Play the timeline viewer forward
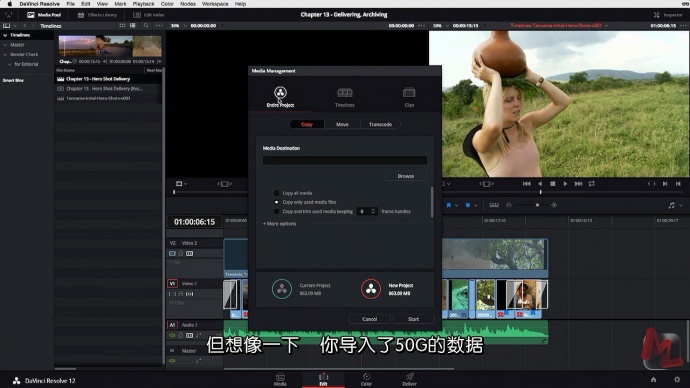 565,184
